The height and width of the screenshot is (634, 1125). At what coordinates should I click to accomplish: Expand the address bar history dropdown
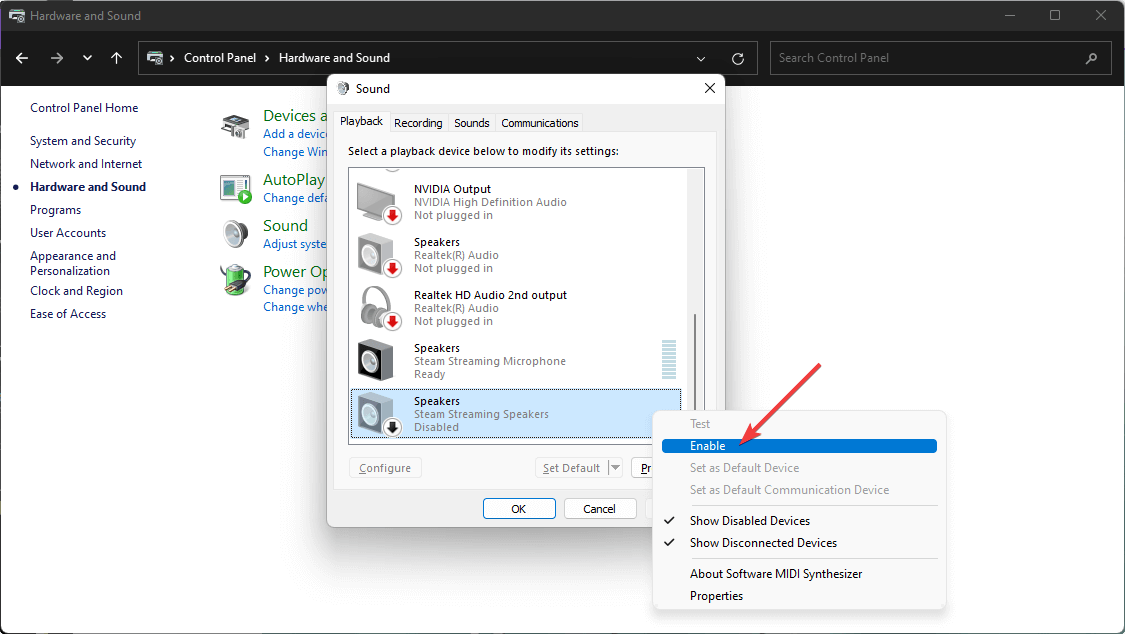click(x=701, y=59)
